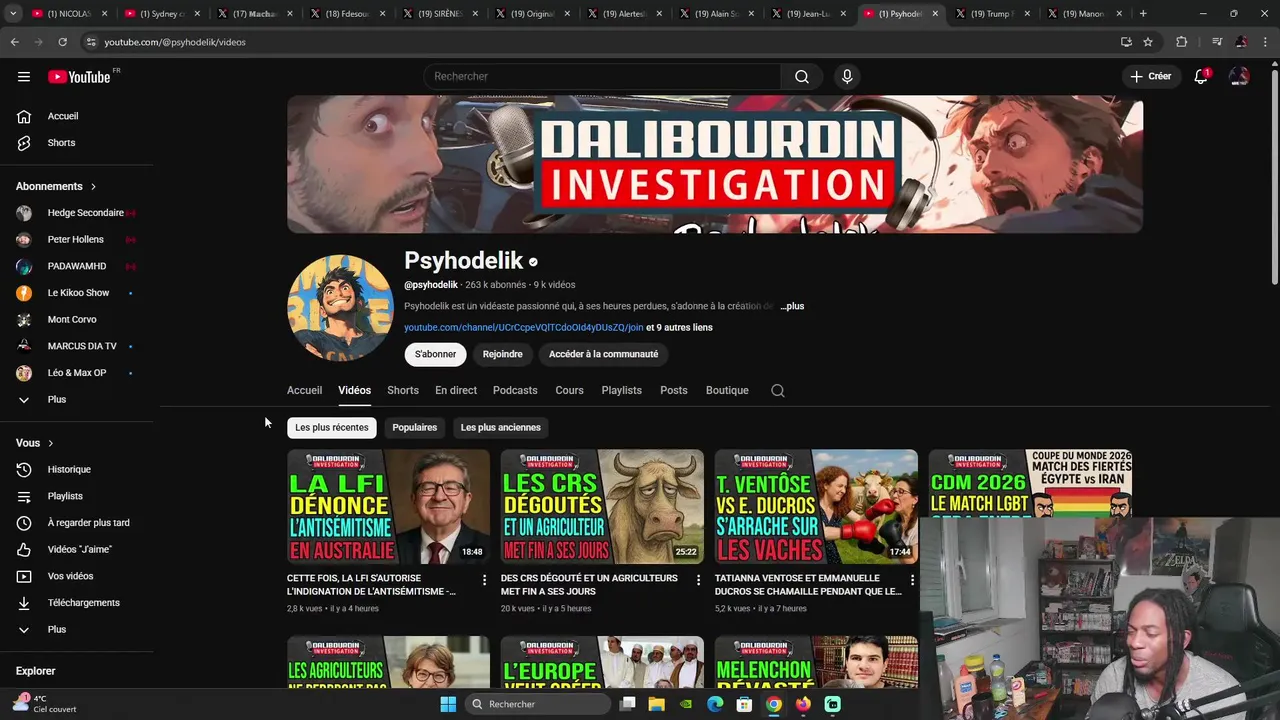
Task: Open MARCUS DIA TV subscription
Action: click(80, 346)
